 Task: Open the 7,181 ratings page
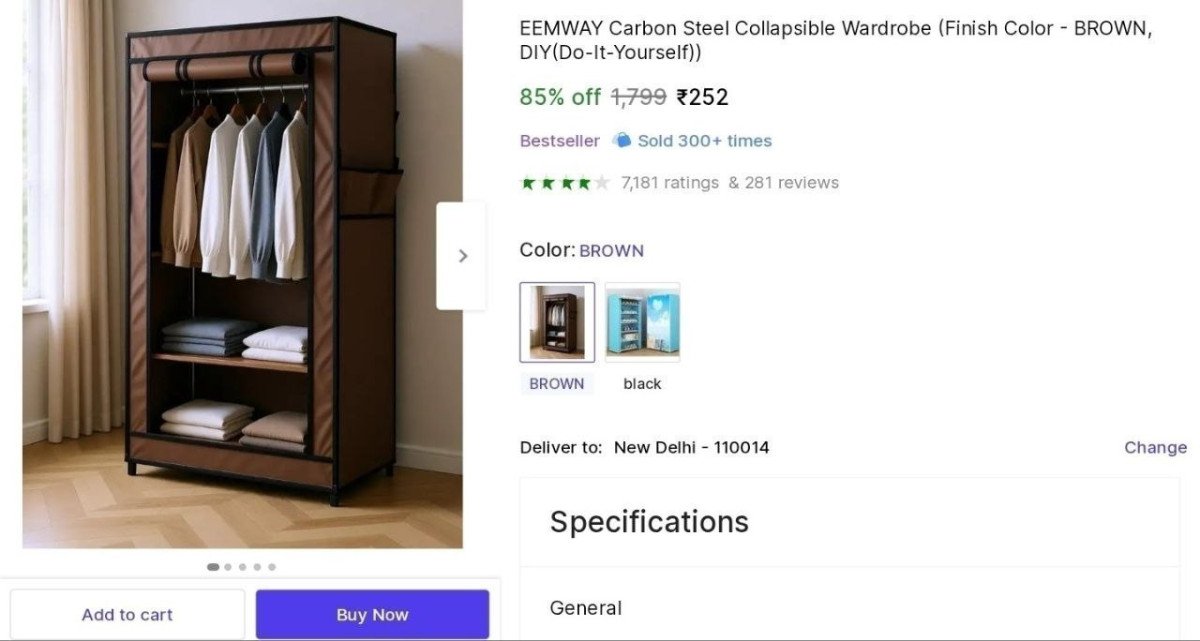point(668,183)
